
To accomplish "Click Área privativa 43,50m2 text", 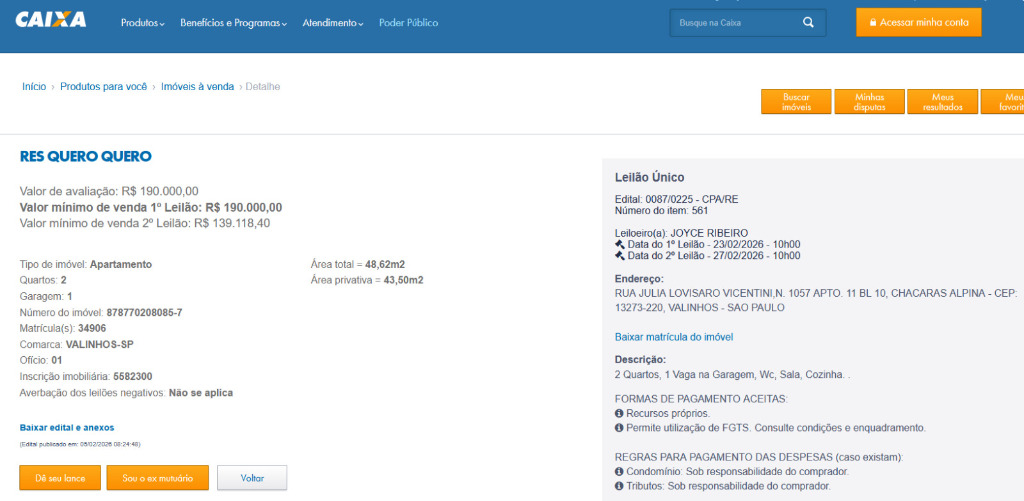I will [x=366, y=280].
